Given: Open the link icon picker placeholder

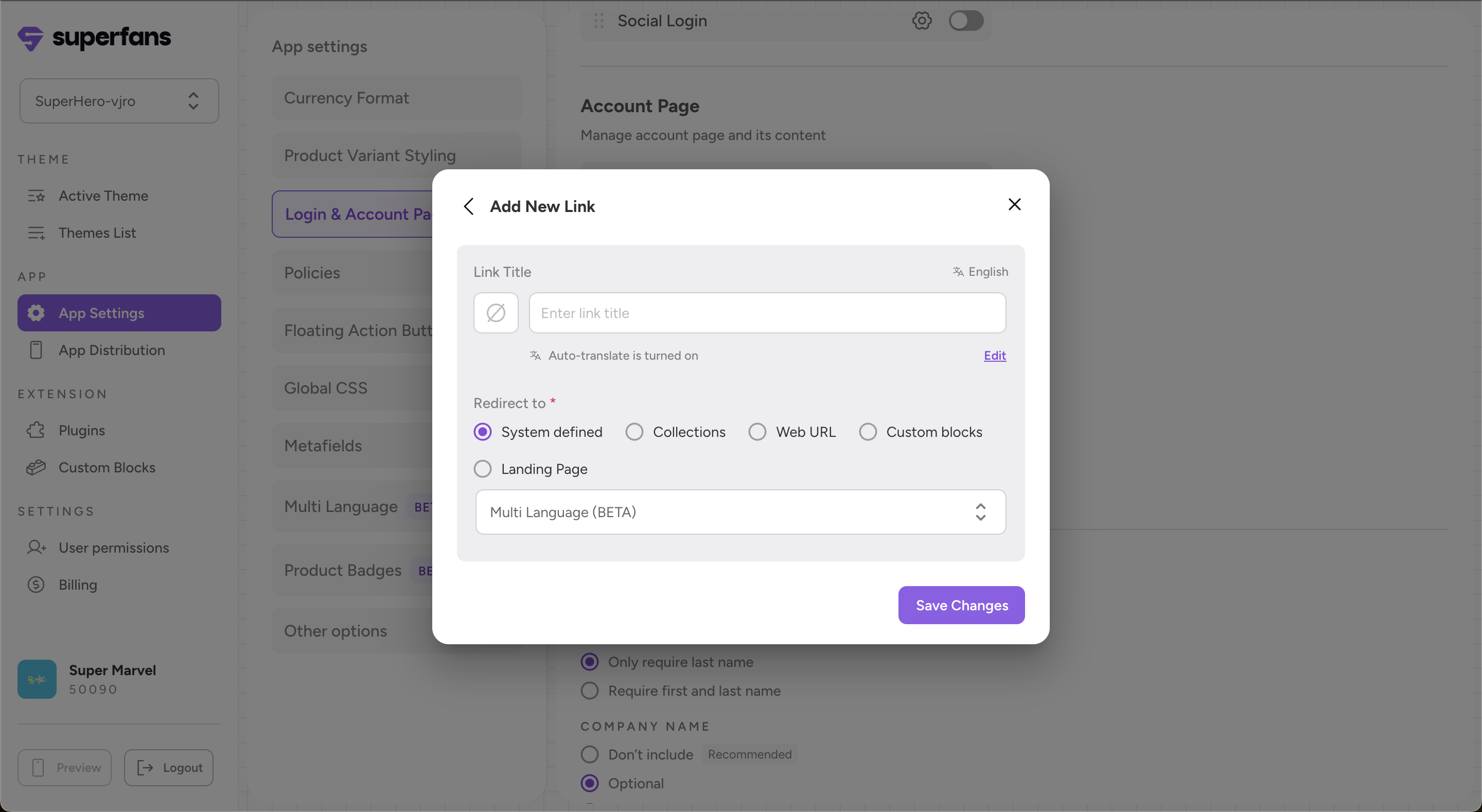Looking at the screenshot, I should click(496, 312).
